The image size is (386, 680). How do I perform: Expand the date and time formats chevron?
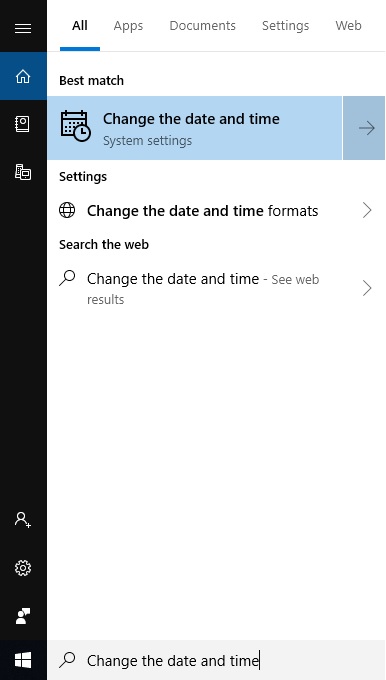click(x=367, y=211)
